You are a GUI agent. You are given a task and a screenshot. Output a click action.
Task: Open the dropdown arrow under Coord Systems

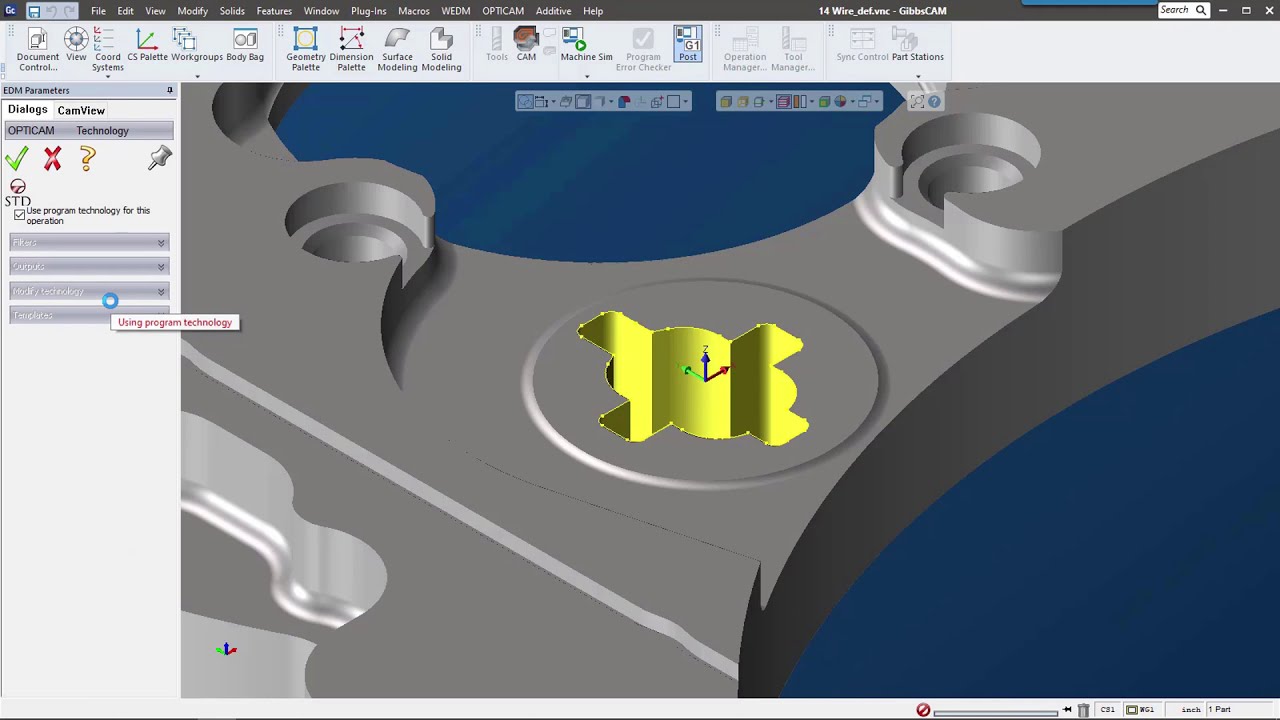point(108,77)
